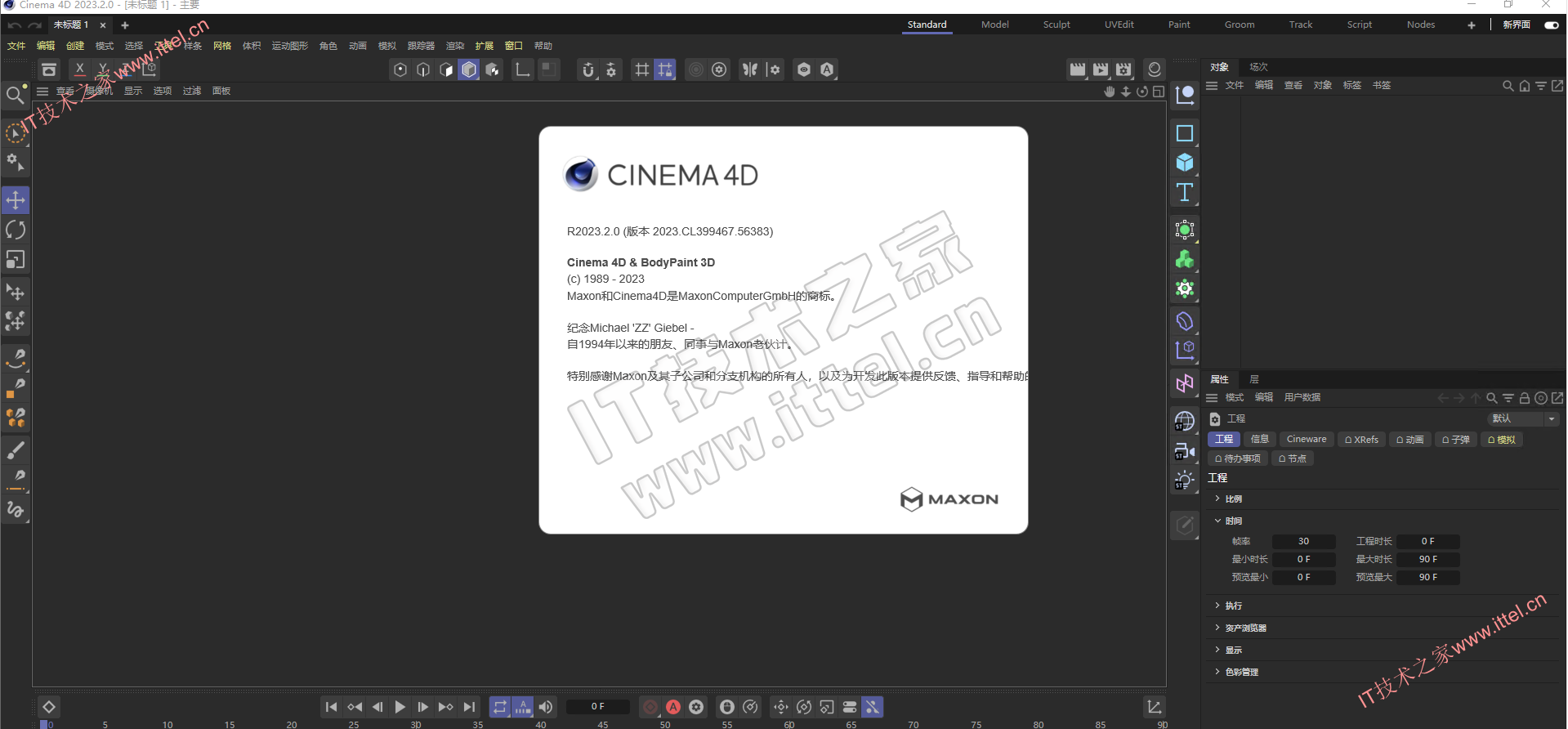Add a Cube primitive from right palette
Viewport: 1568px width, 729px height.
click(1185, 163)
